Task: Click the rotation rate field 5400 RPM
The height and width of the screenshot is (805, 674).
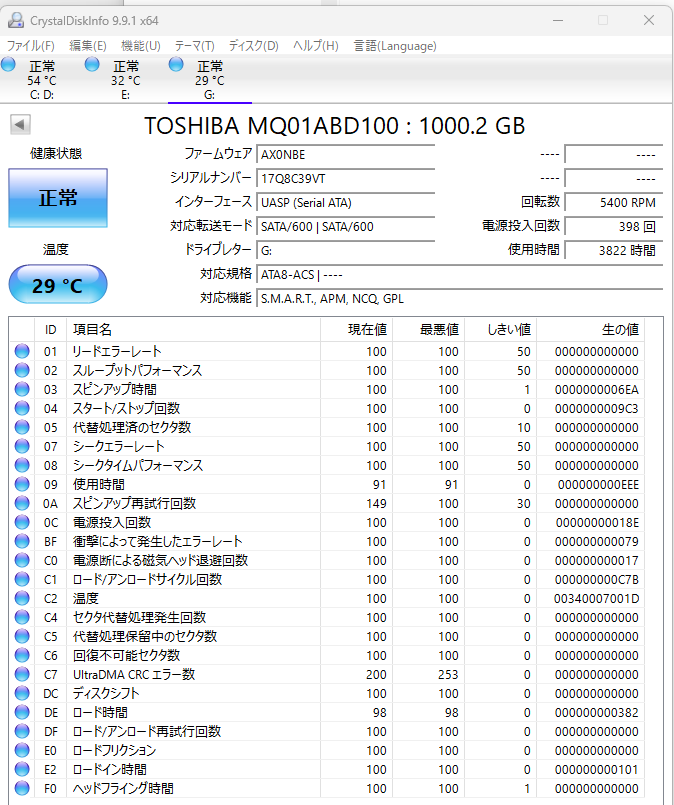Action: pos(613,202)
